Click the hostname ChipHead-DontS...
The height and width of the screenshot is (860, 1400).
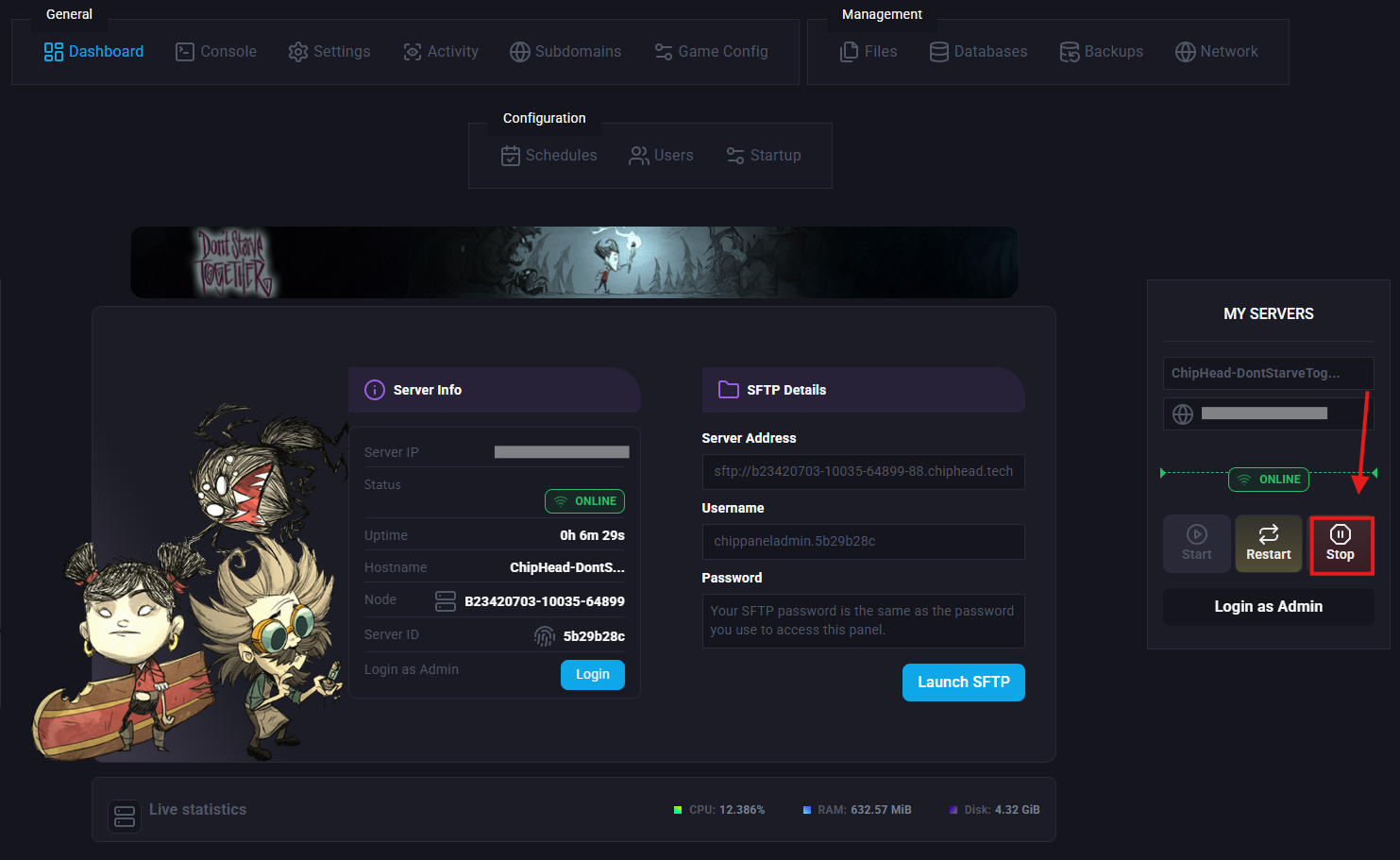coord(567,567)
